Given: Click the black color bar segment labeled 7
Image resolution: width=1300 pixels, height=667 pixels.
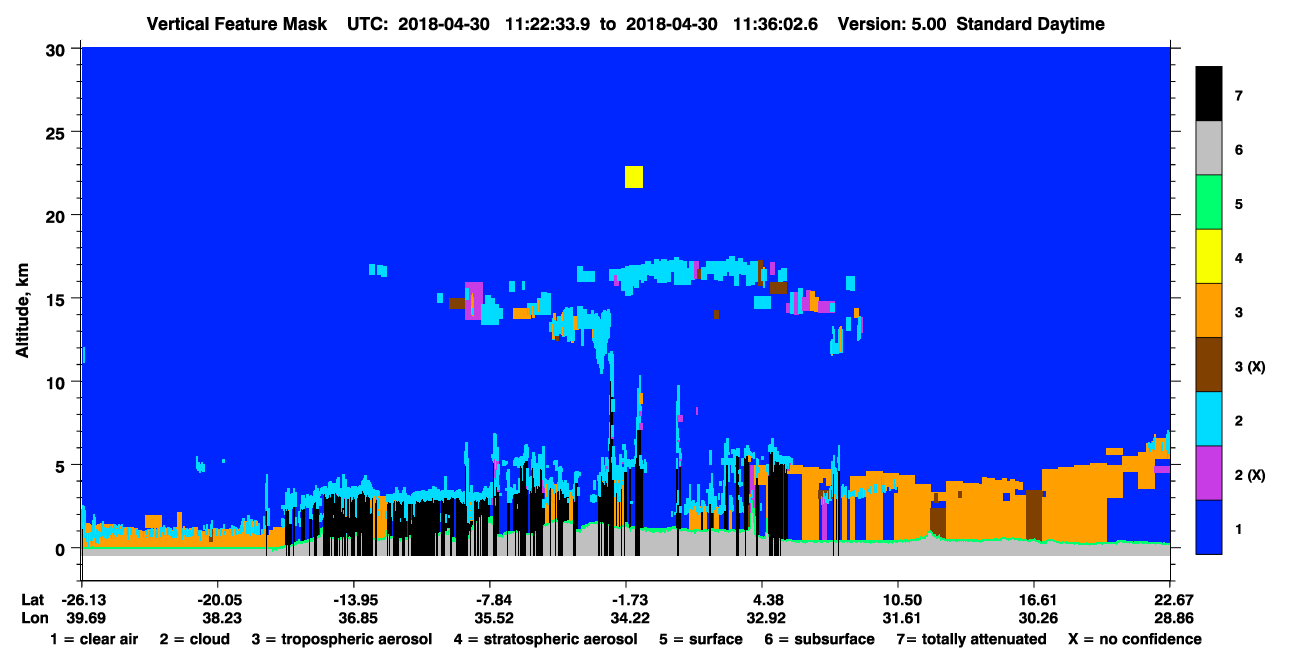Looking at the screenshot, I should pos(1209,93).
